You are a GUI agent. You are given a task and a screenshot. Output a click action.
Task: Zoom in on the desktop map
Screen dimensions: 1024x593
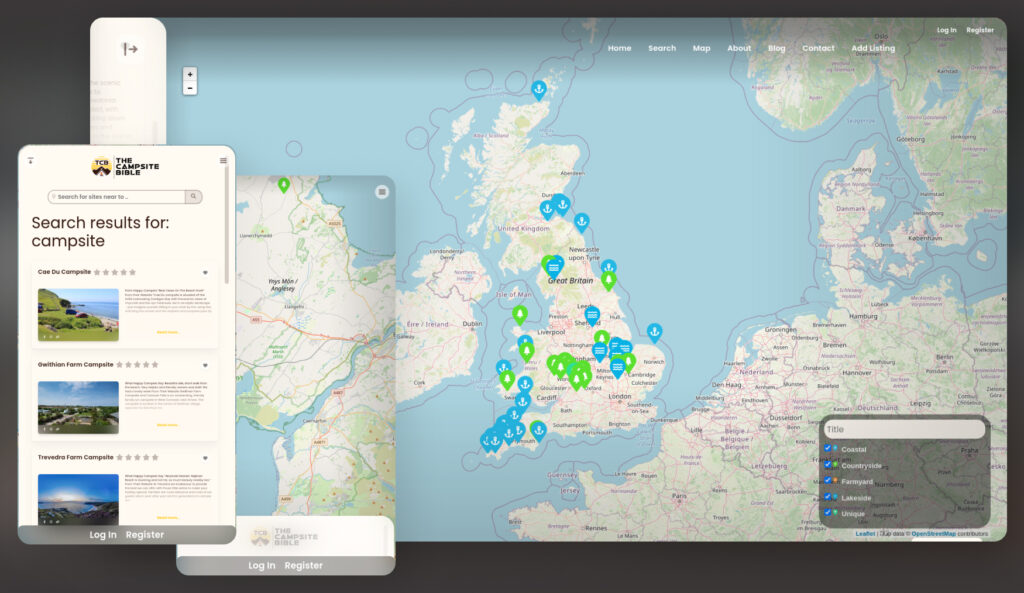coord(190,74)
